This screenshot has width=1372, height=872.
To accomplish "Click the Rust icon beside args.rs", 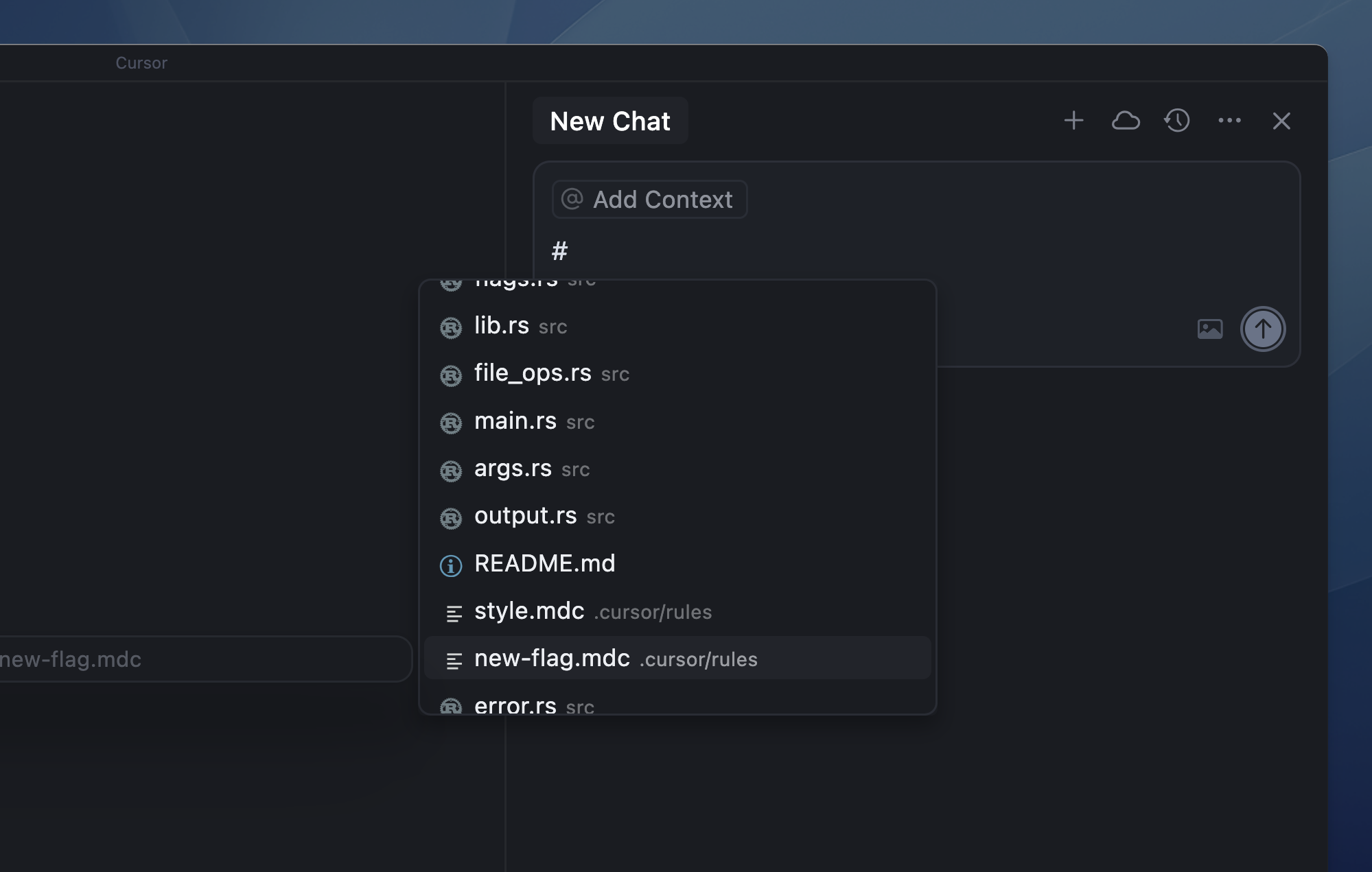I will click(451, 471).
